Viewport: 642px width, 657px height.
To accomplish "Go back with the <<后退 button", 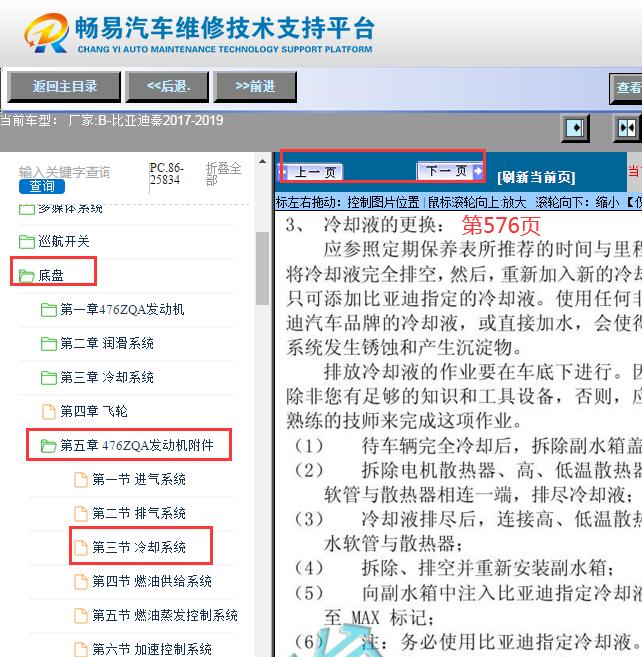I will tap(167, 86).
